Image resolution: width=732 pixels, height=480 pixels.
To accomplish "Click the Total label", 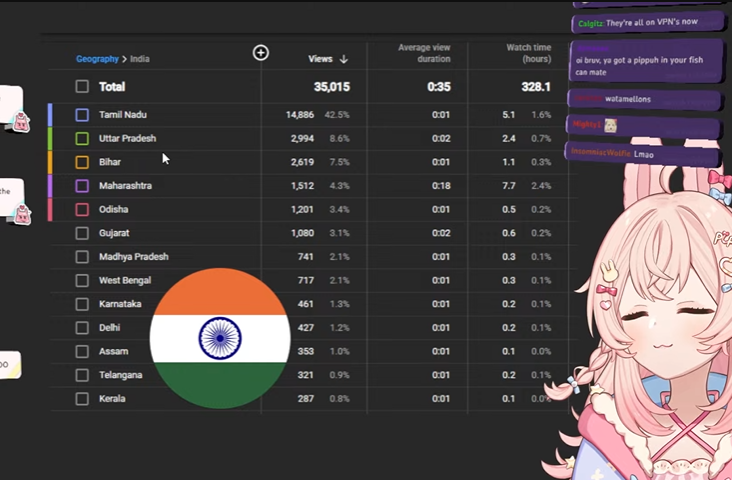I will [112, 86].
